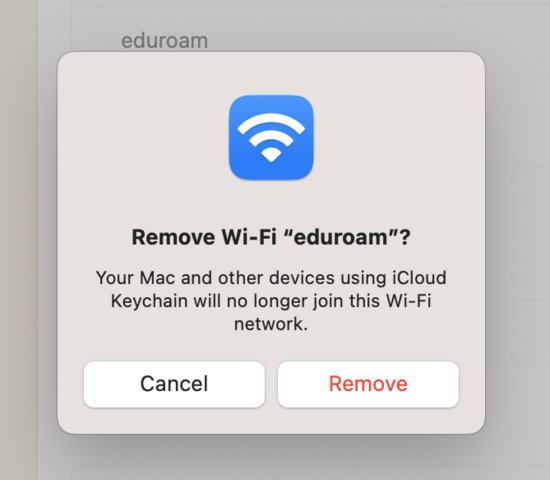Click the empty dialog area above the Wi-Fi icon
This screenshot has width=550, height=480.
coord(271,73)
